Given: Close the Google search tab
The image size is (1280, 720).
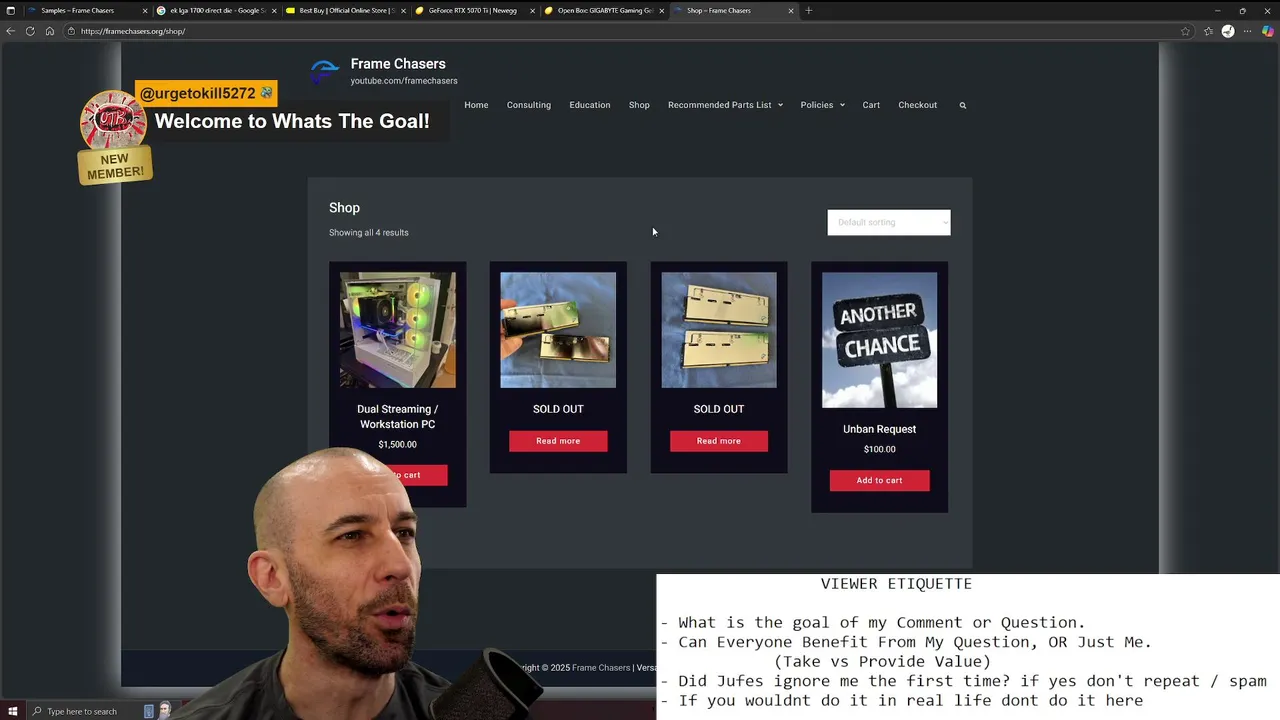Looking at the screenshot, I should (274, 10).
